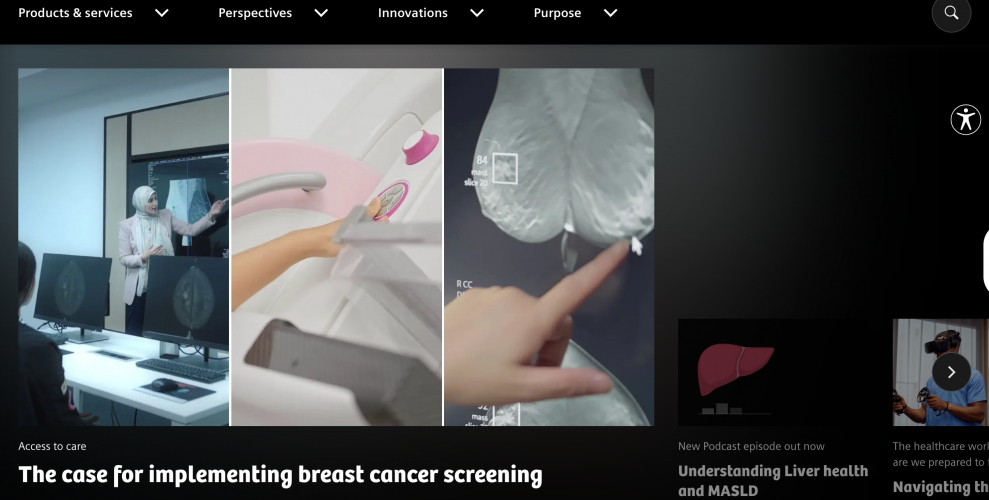
Task: Open the Perspectives menu
Action: coord(255,13)
